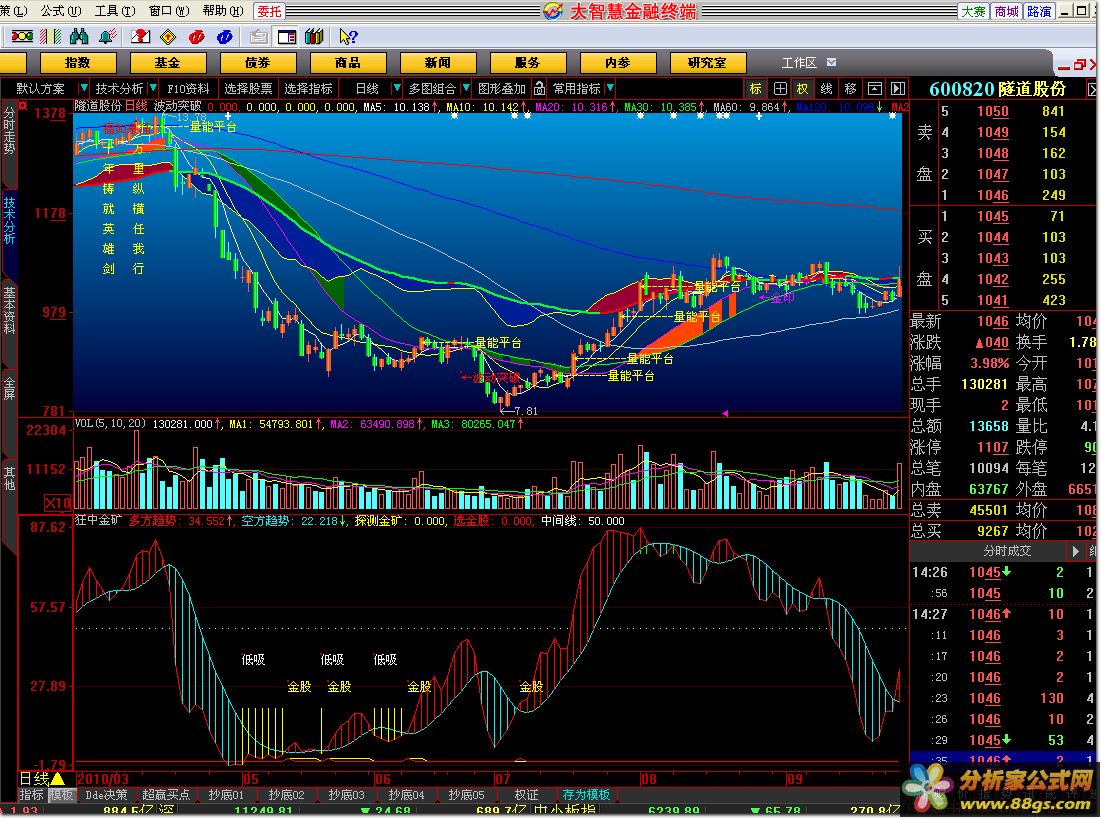Click the grayed printer-like toolbar icon
1102x819 pixels.
coord(259,36)
